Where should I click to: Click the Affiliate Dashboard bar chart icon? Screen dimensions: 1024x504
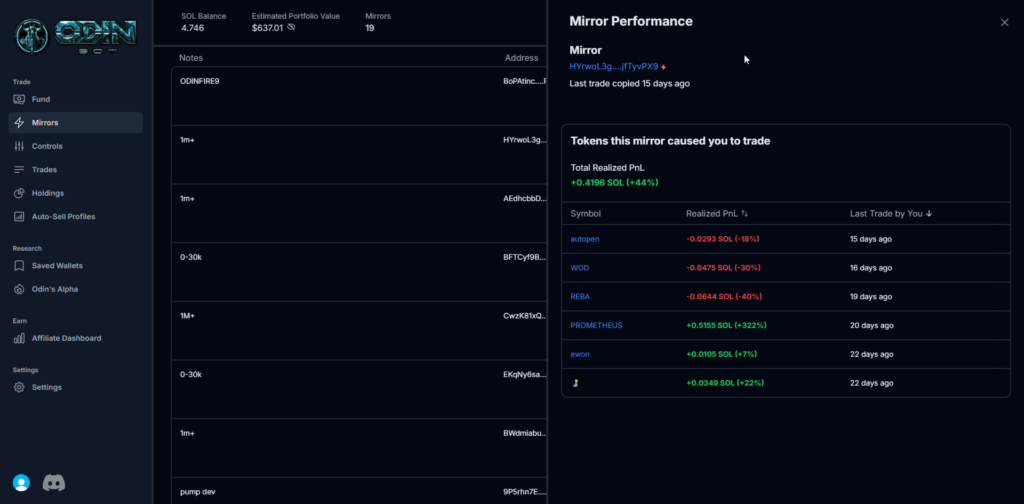(20, 338)
